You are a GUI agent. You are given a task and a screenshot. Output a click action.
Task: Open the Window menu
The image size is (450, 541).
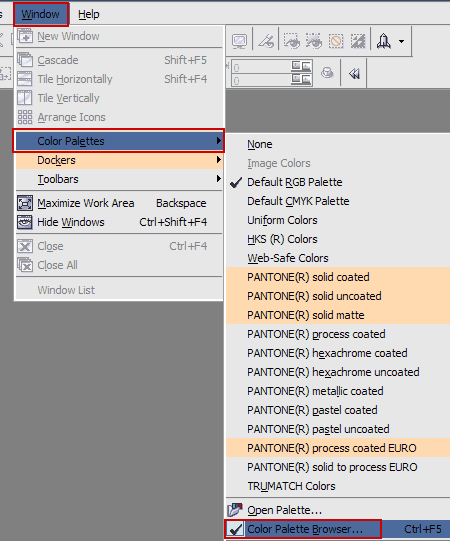(x=41, y=14)
